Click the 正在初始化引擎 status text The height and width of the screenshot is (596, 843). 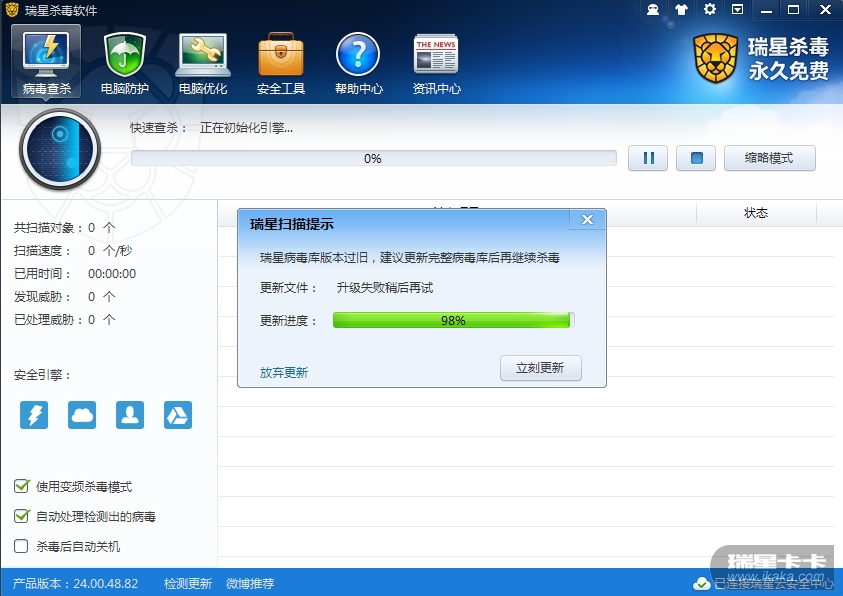(x=246, y=128)
